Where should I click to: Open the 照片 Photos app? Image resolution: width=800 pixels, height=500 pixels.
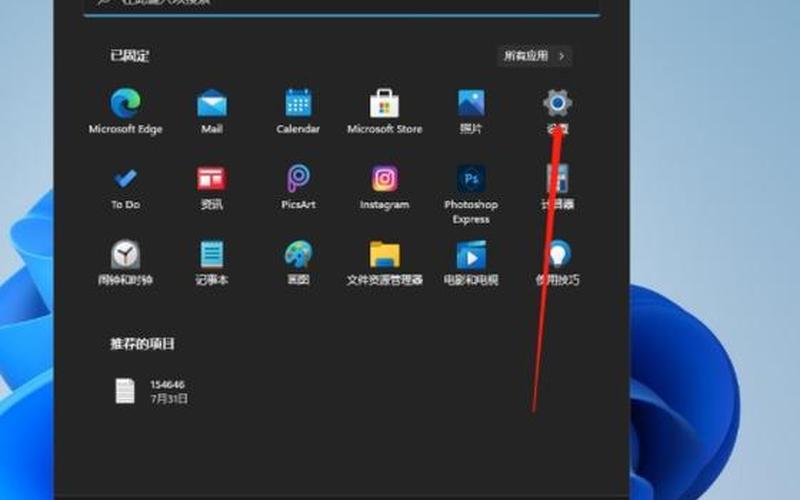[471, 111]
